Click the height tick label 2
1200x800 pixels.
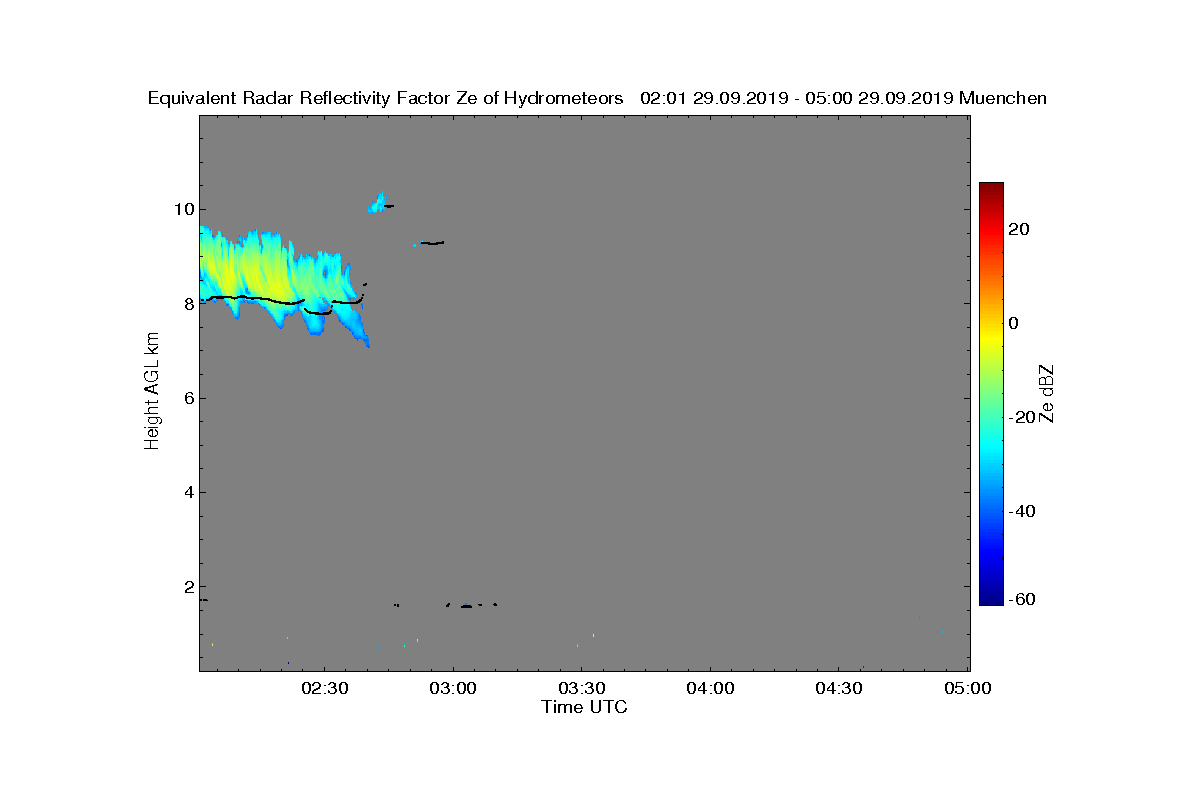(x=187, y=587)
